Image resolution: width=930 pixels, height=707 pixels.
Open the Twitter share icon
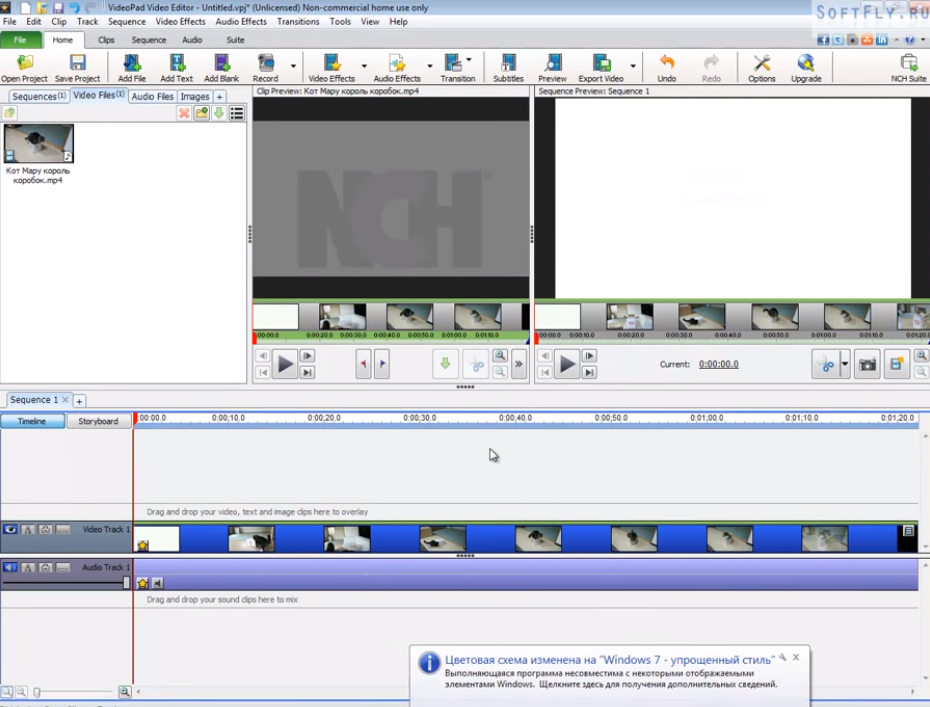[x=838, y=40]
